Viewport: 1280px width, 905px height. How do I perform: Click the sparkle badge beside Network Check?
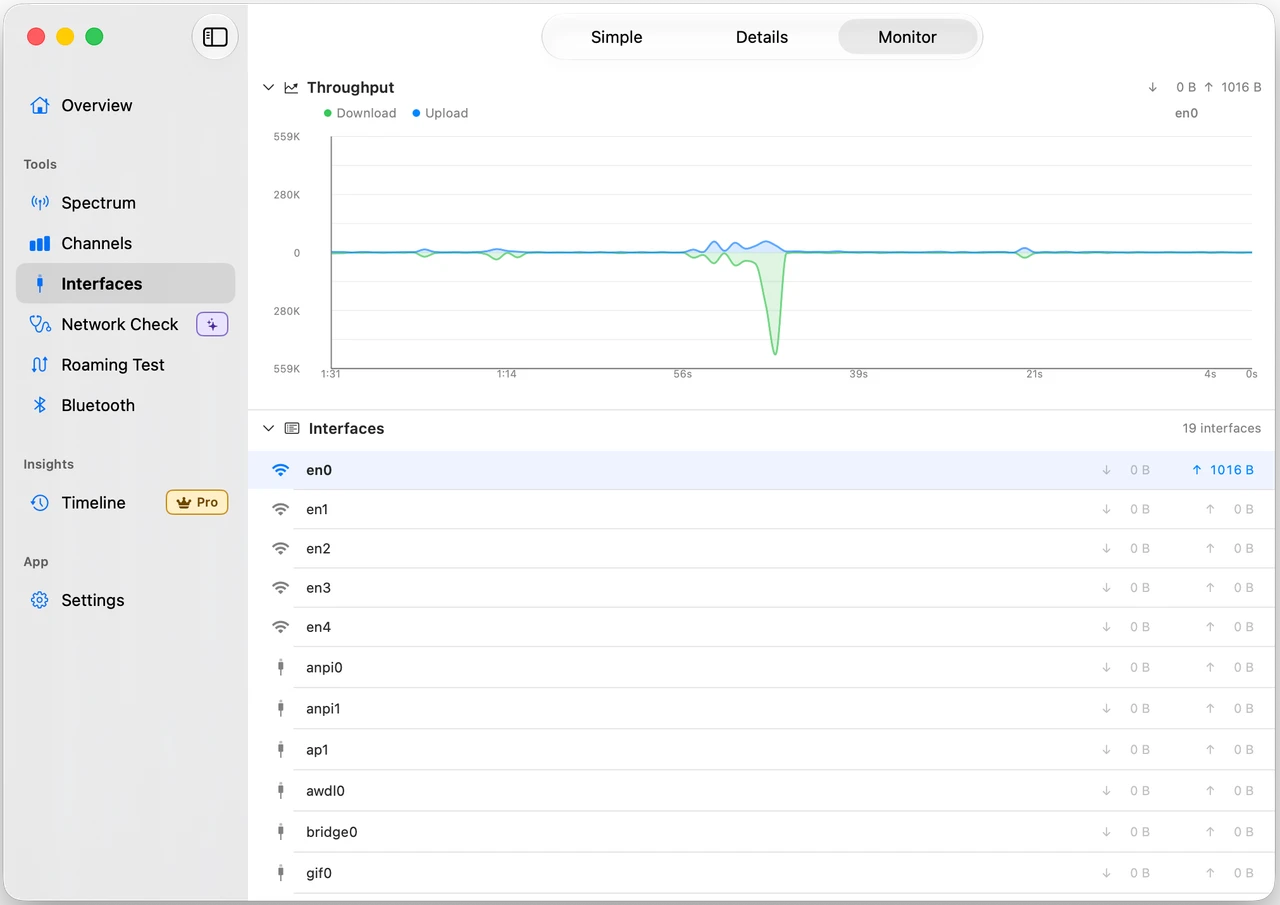(212, 324)
